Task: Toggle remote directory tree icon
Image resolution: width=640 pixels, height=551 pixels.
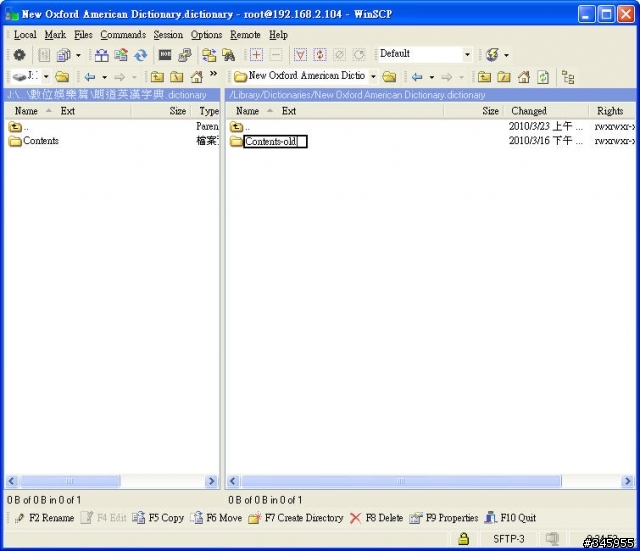Action: coord(568,77)
